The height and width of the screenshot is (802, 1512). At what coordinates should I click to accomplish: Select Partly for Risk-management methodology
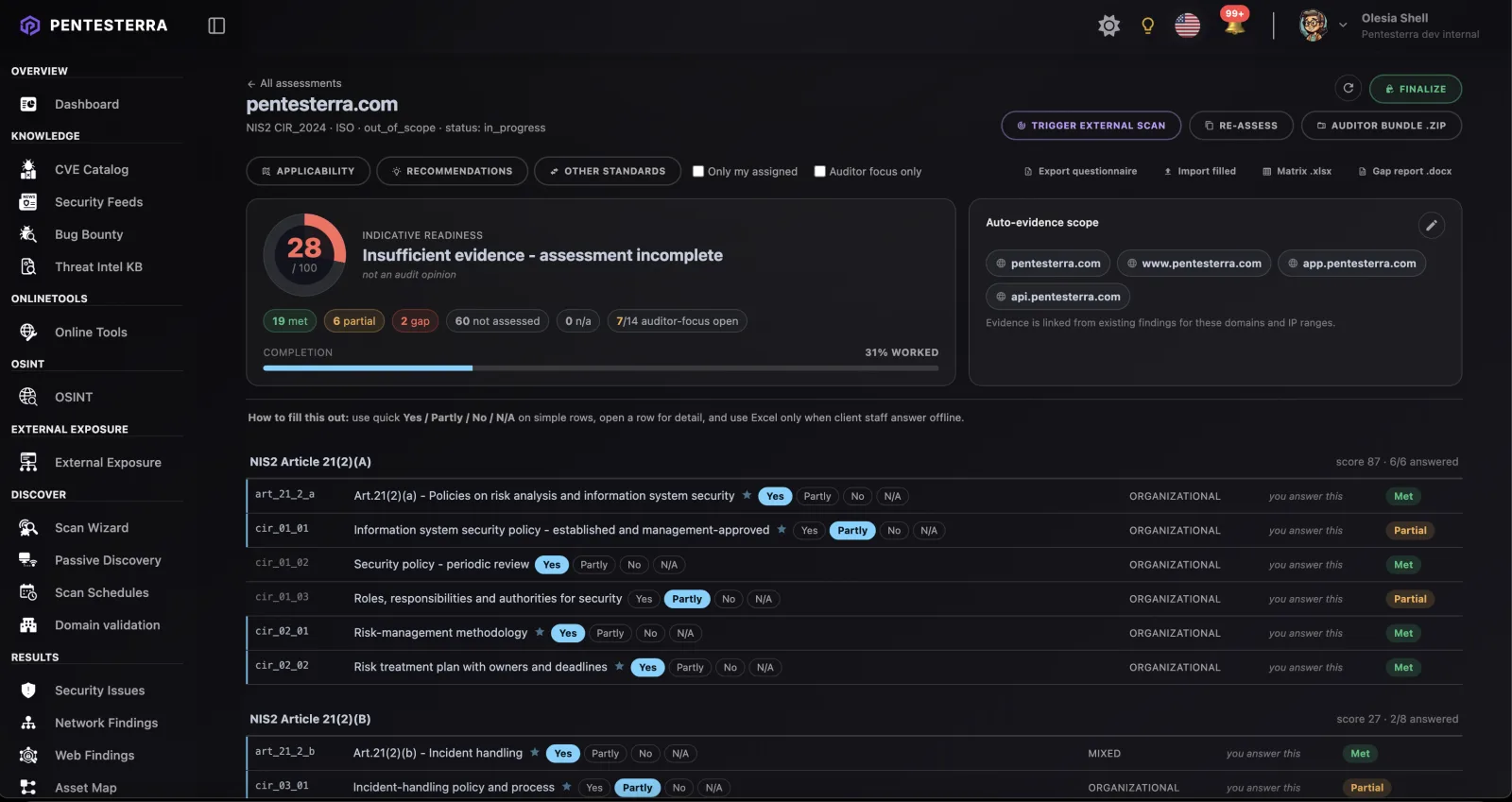(x=610, y=634)
